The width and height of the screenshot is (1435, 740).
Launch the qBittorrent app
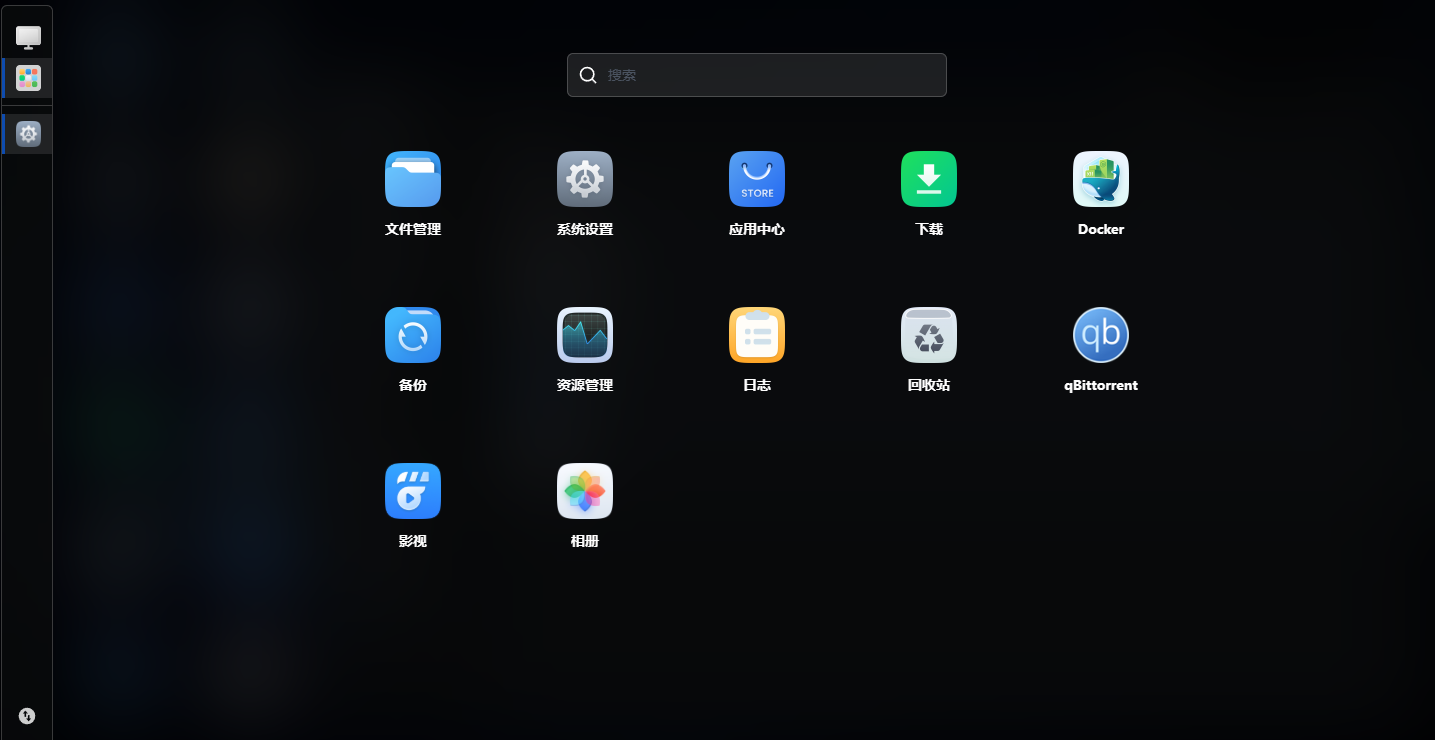pyautogui.click(x=1101, y=335)
